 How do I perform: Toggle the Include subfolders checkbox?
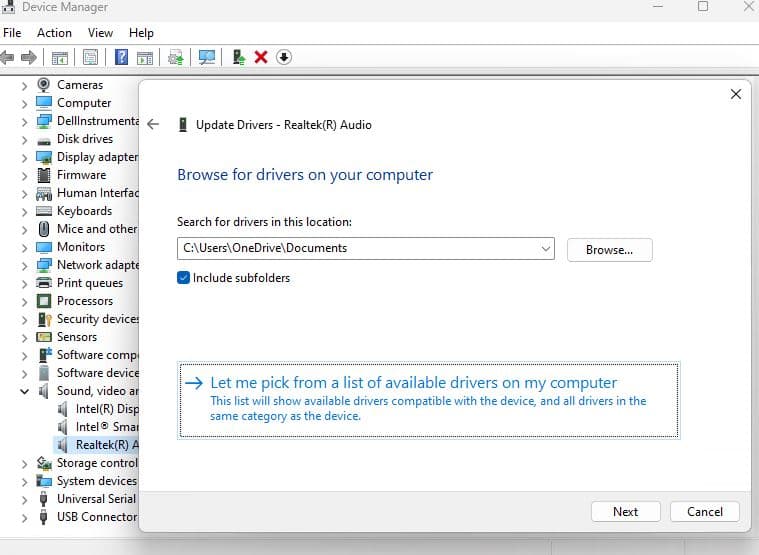[x=184, y=278]
